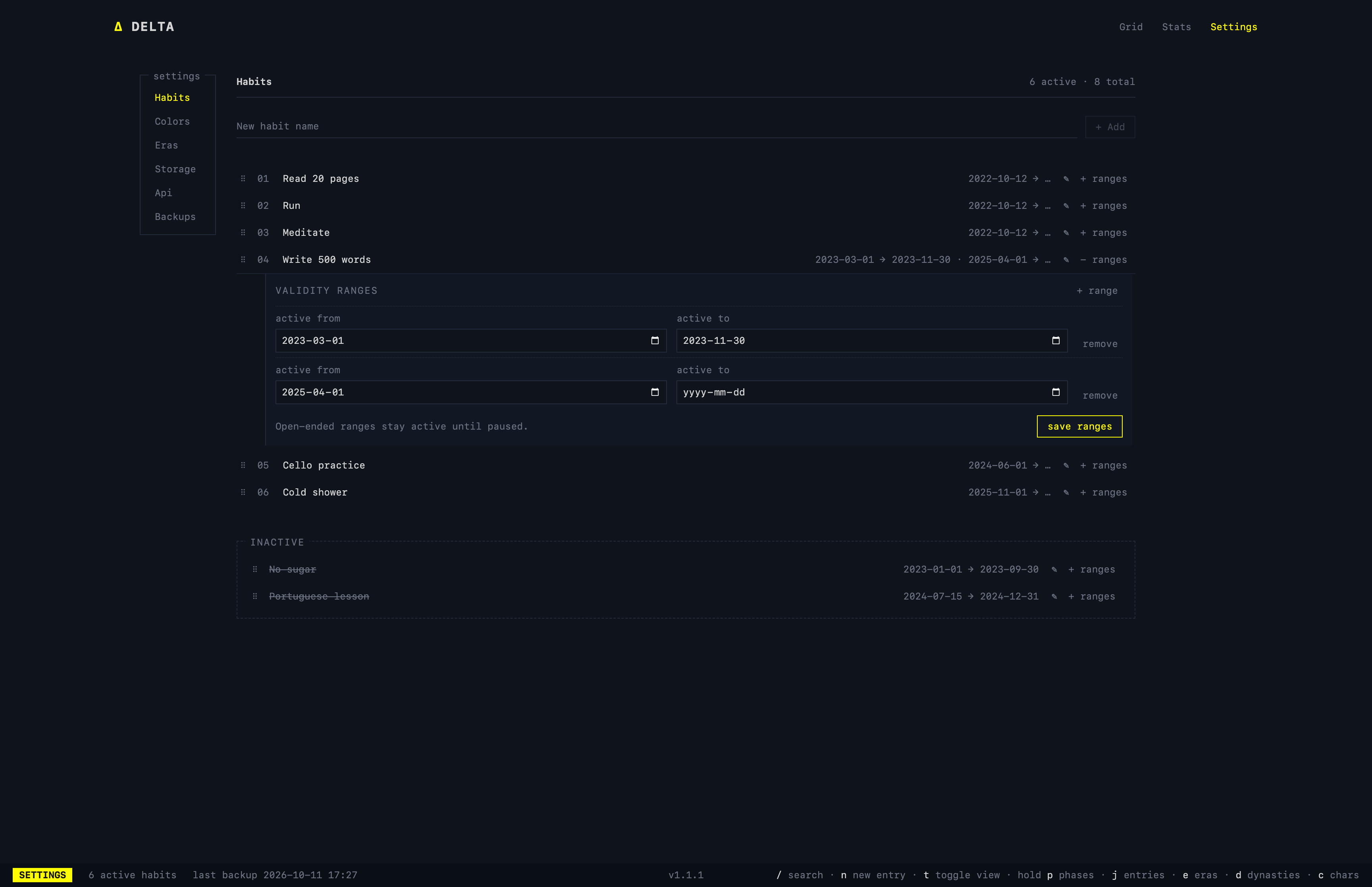Click the + Add habit button
The width and height of the screenshot is (1372, 887).
point(1110,127)
